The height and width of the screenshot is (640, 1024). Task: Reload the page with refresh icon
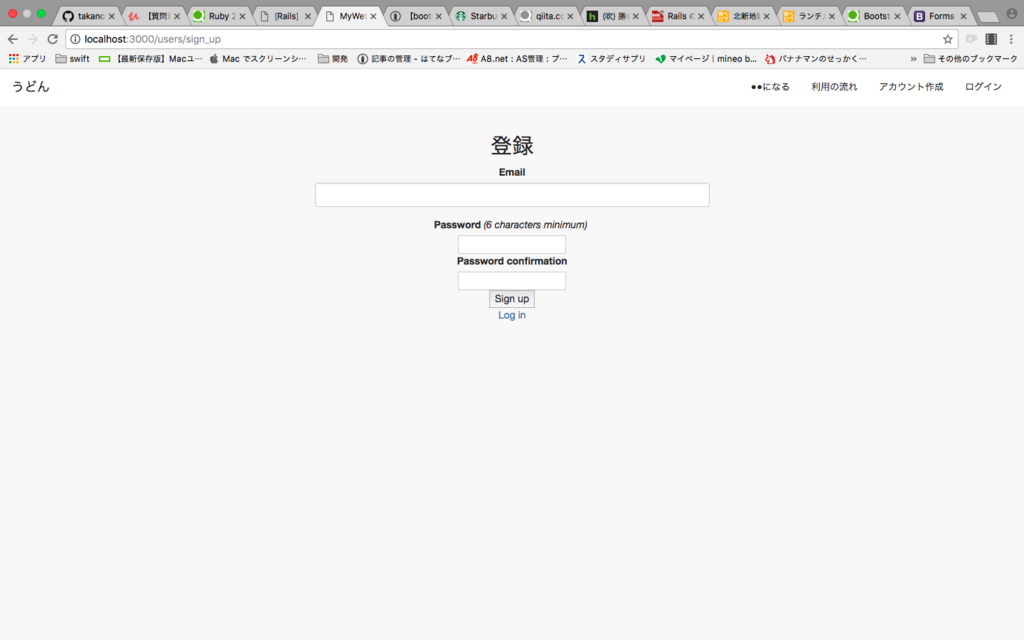[53, 39]
